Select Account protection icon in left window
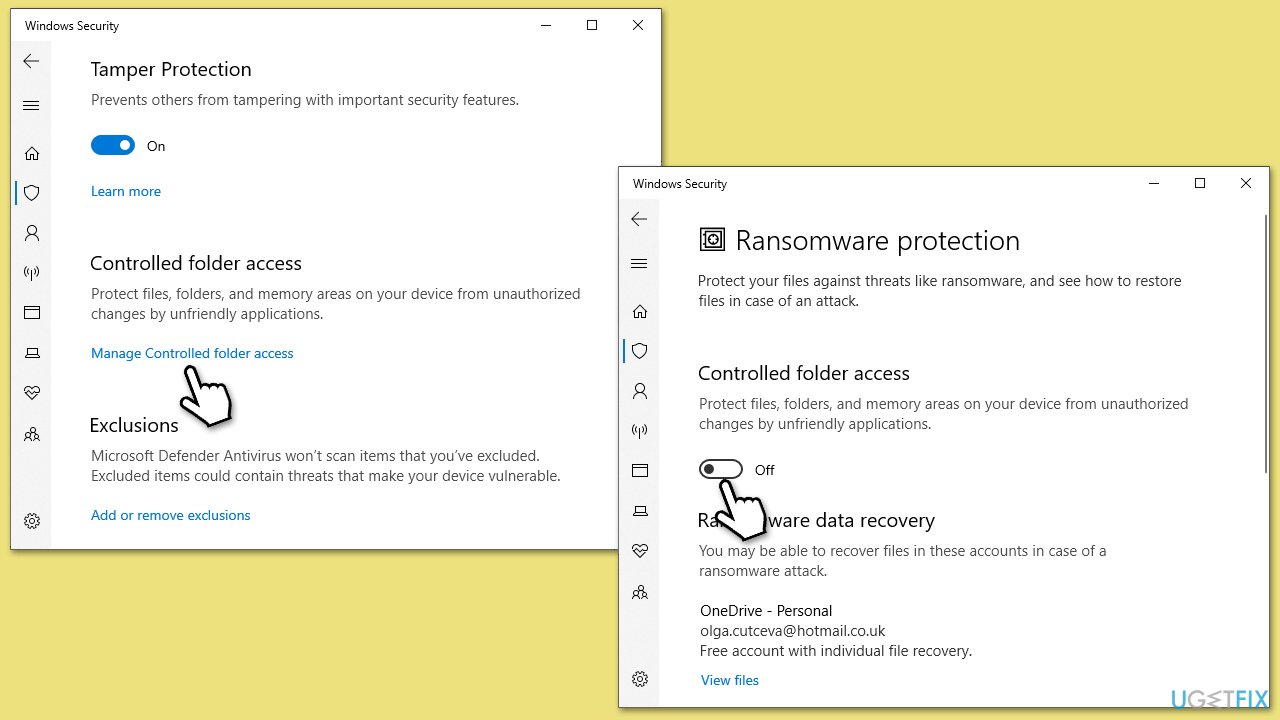The image size is (1280, 720). [x=32, y=233]
